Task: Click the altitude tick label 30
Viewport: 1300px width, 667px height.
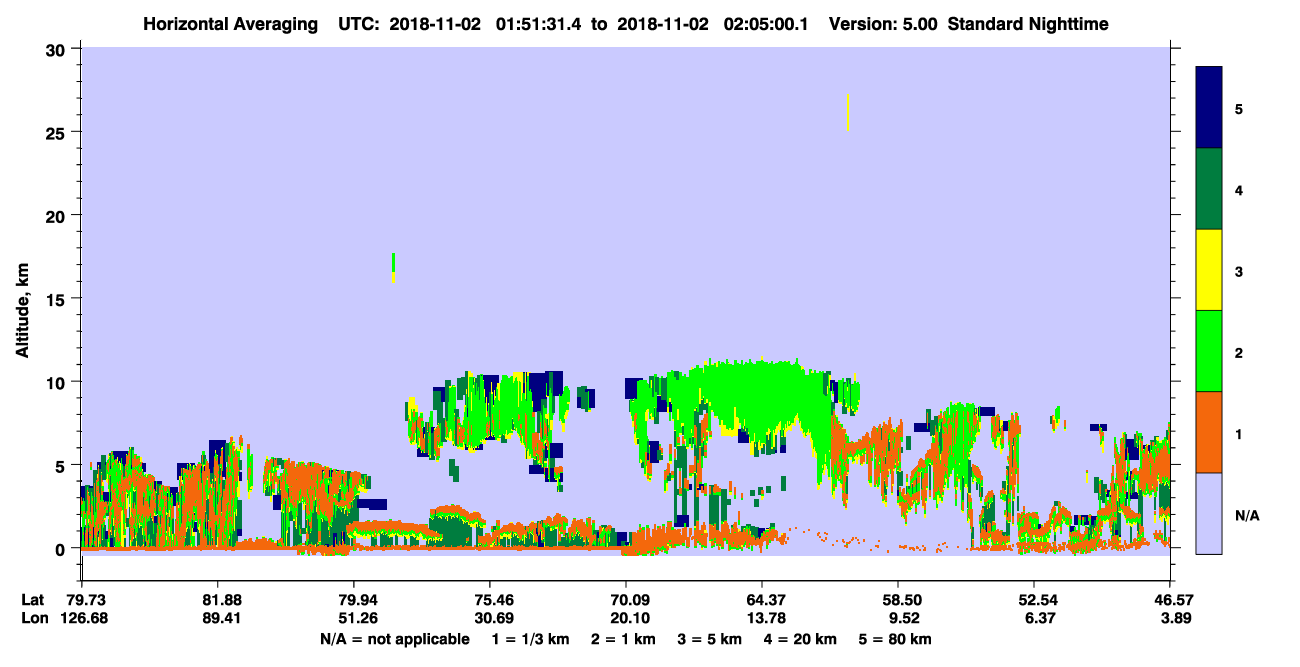Action: click(x=57, y=48)
